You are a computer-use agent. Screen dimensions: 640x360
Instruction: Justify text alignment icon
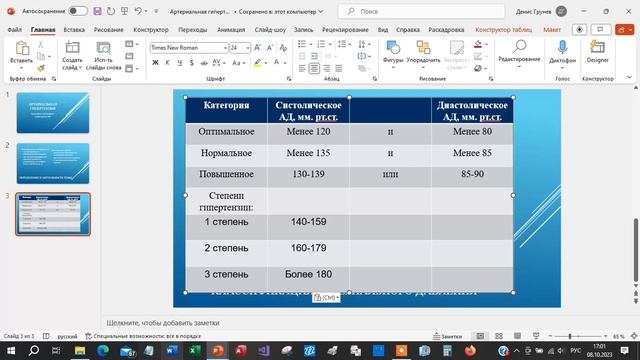click(x=338, y=69)
